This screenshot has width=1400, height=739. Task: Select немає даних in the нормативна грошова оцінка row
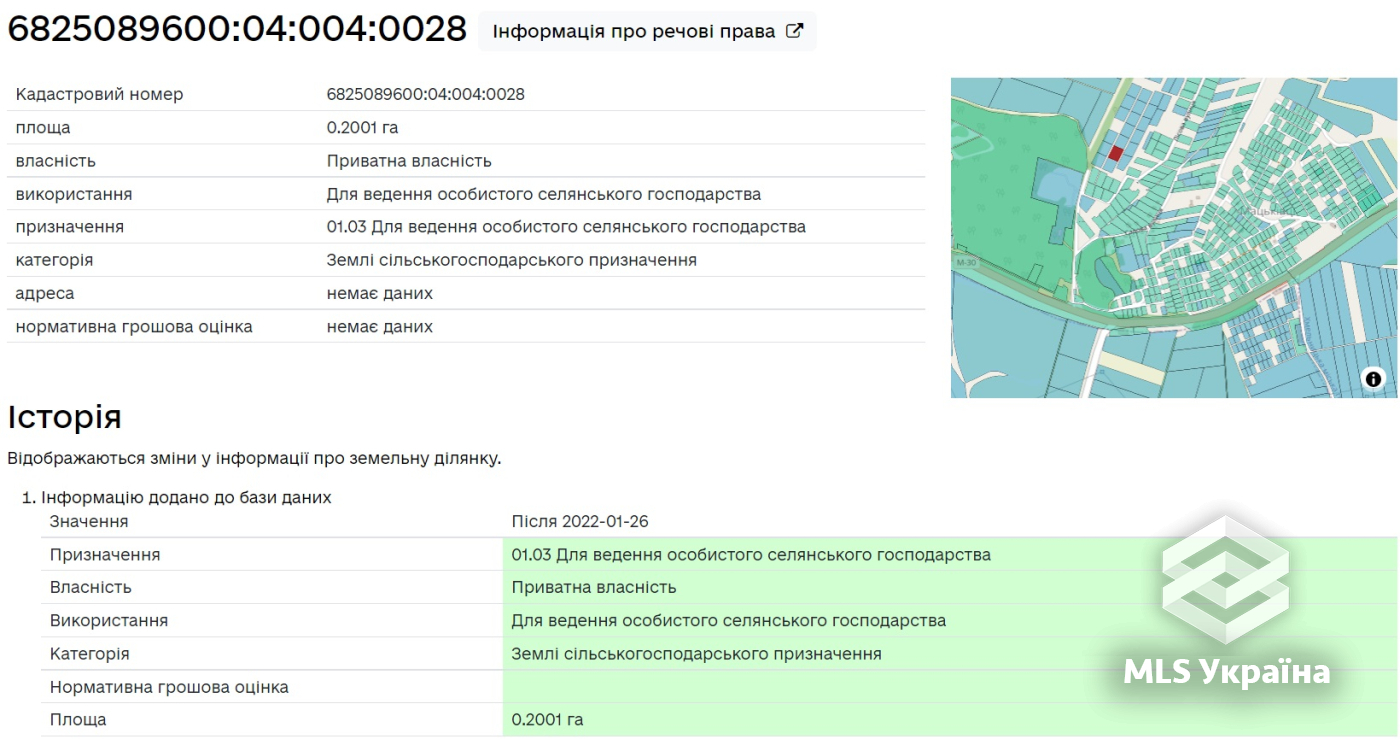(380, 326)
